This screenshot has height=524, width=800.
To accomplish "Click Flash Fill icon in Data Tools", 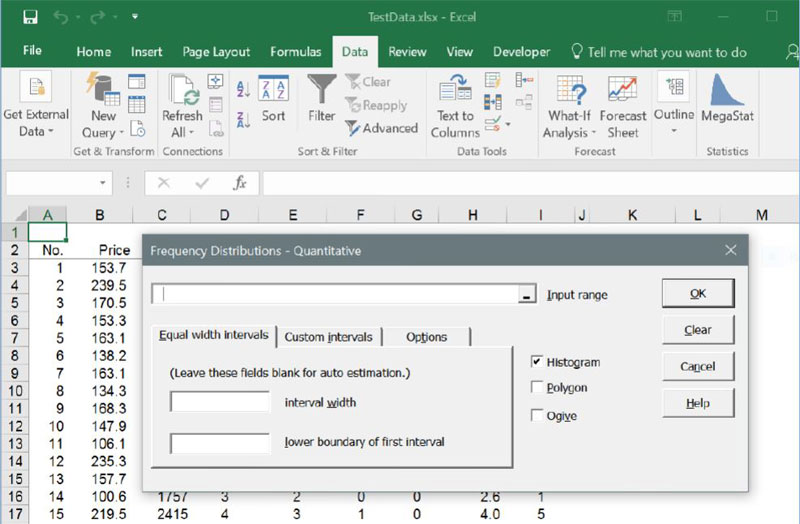I will tap(492, 80).
